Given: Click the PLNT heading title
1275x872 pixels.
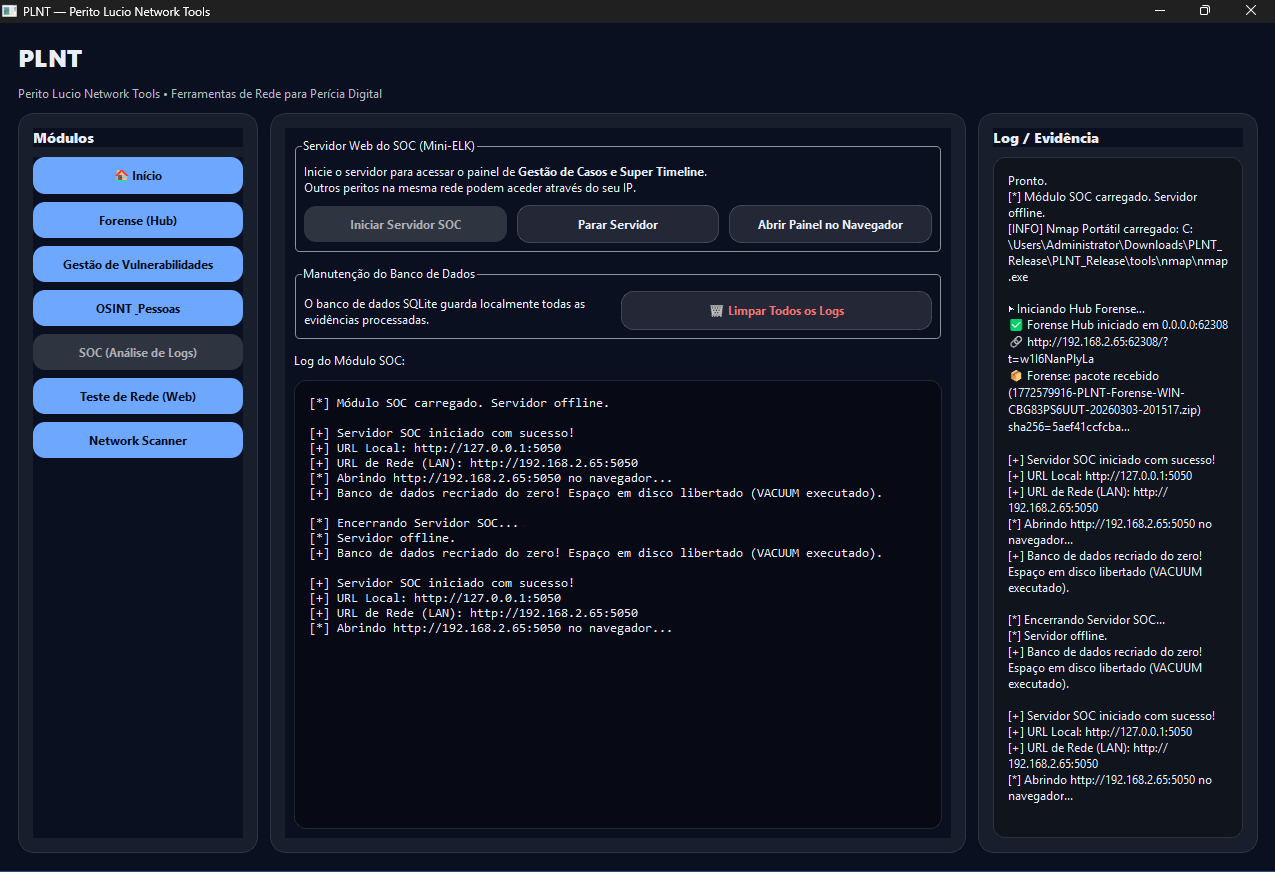Looking at the screenshot, I should tap(50, 59).
